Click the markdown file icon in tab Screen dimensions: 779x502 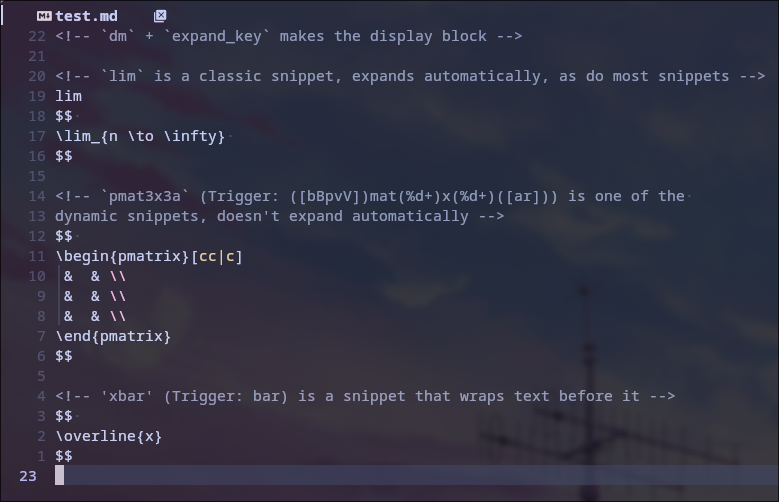(x=44, y=16)
